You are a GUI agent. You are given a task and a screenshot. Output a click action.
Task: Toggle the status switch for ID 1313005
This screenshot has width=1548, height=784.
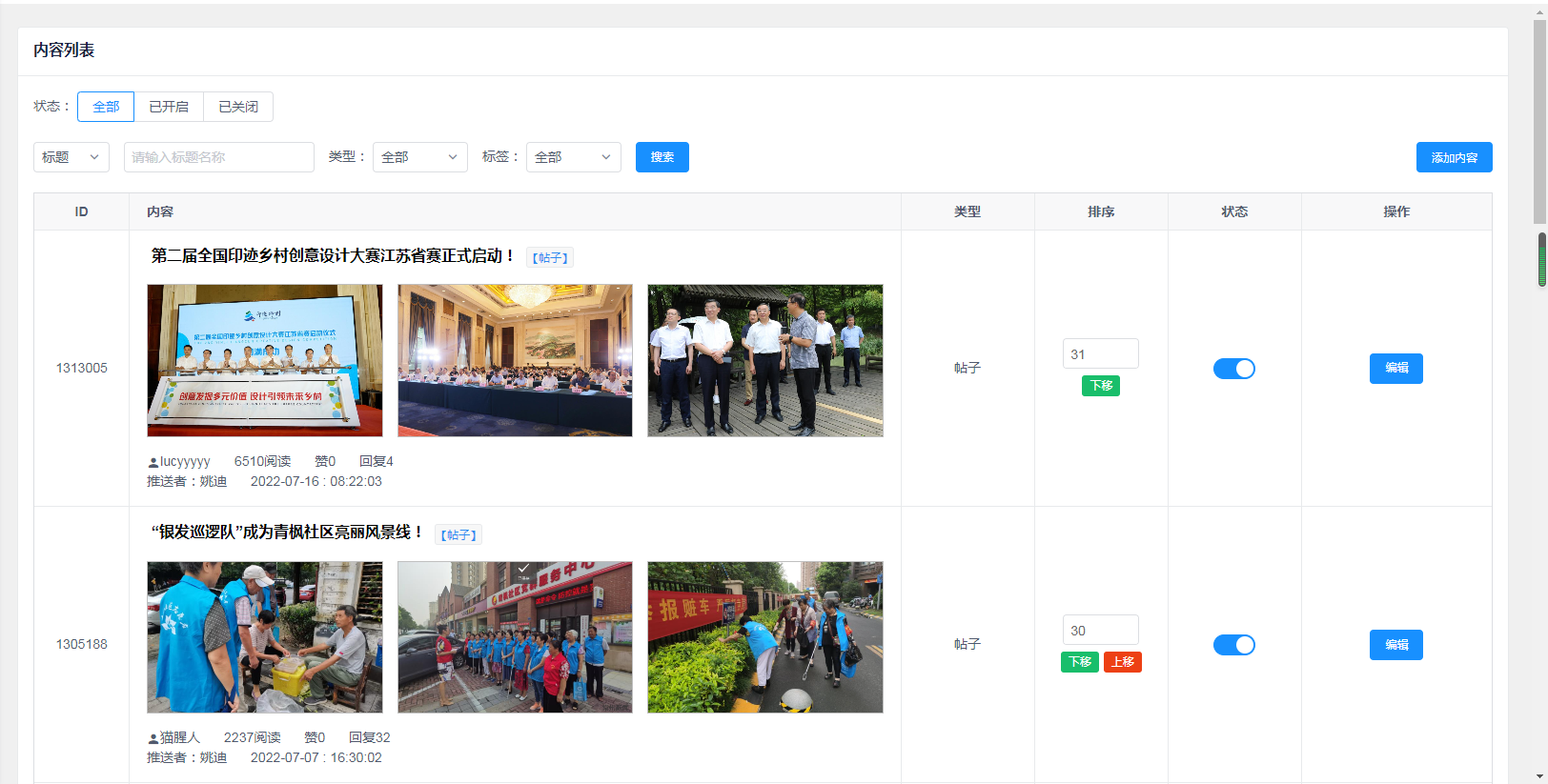point(1234,369)
